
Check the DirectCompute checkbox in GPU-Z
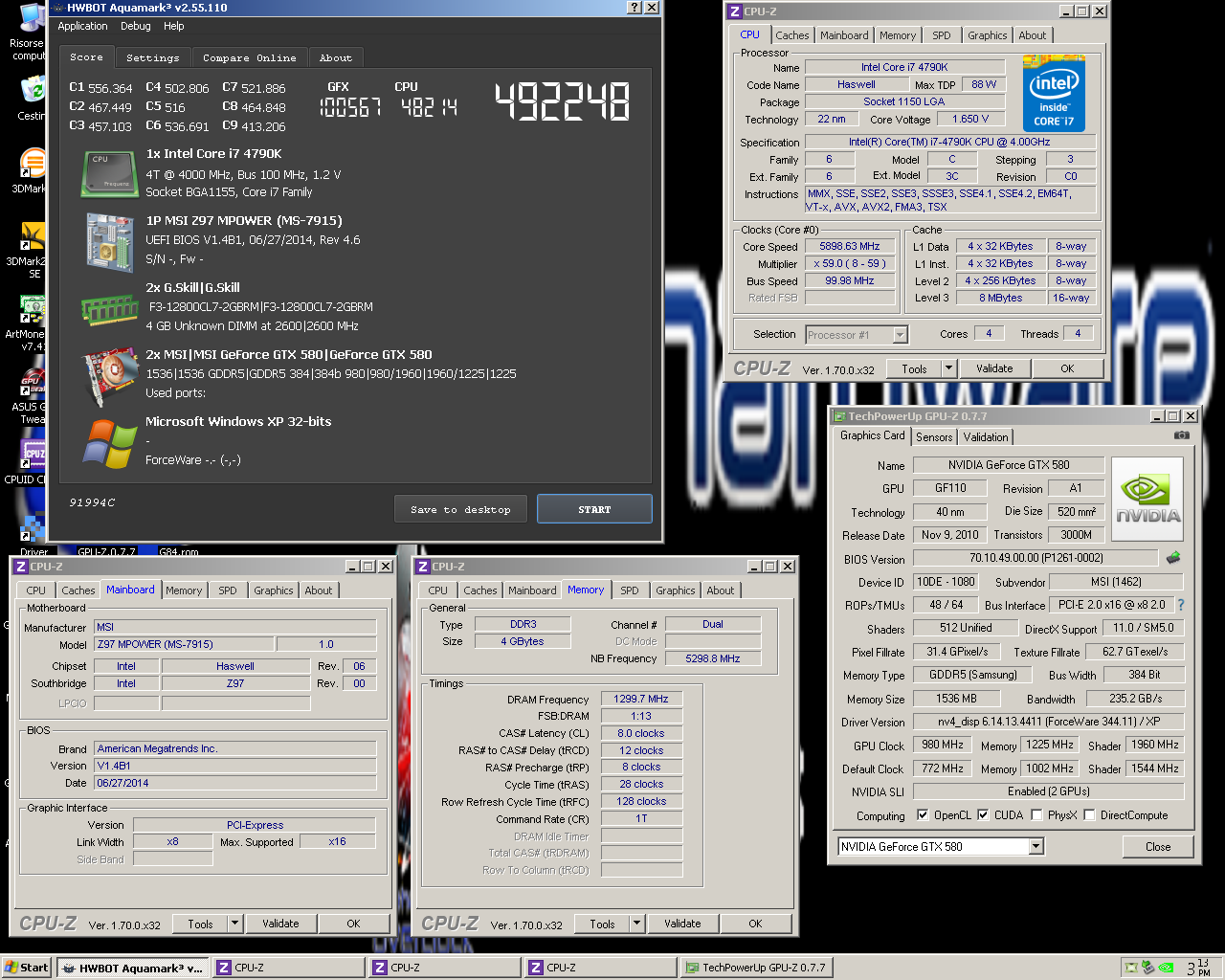coord(1089,815)
